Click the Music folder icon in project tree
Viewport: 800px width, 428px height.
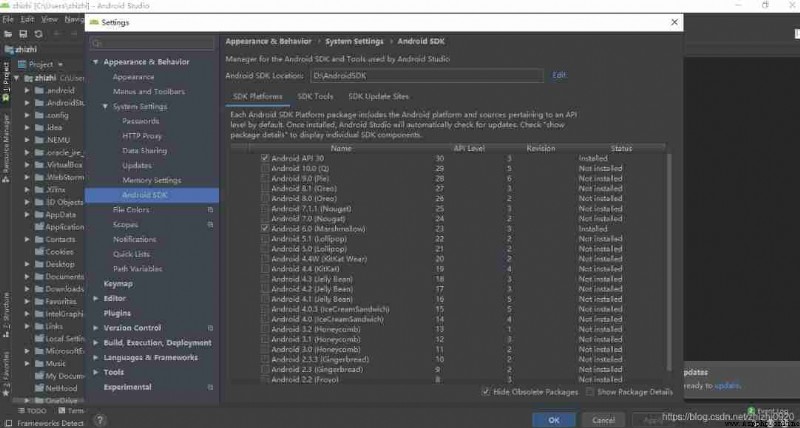point(39,364)
